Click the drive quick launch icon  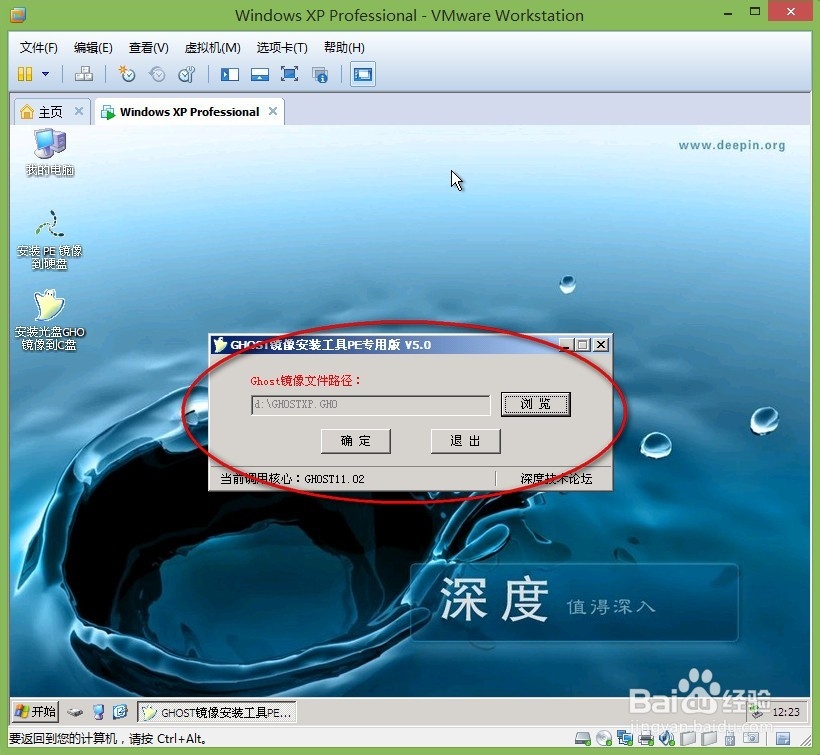coord(75,712)
